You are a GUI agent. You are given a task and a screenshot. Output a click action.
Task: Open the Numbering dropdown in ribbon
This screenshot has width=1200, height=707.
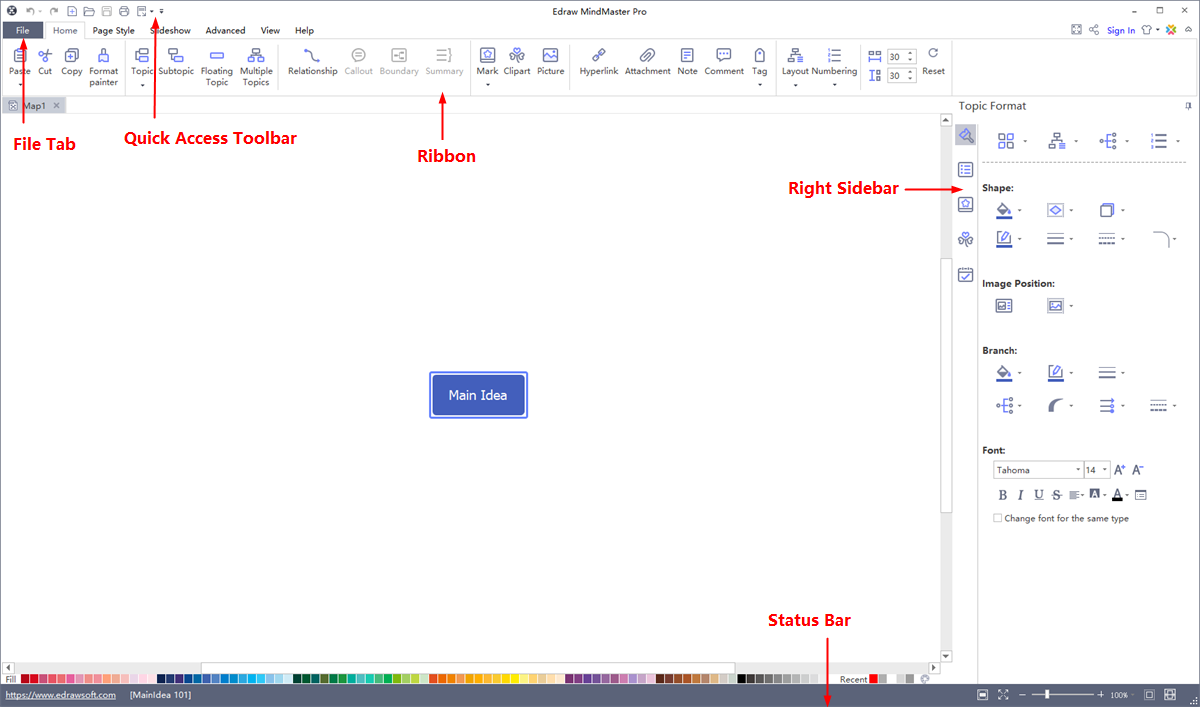[x=834, y=85]
